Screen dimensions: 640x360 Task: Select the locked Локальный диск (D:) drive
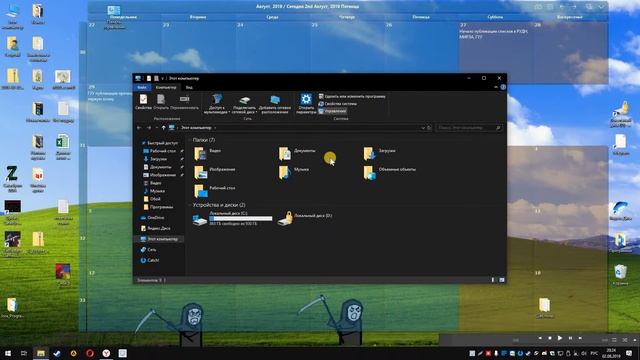pos(305,218)
